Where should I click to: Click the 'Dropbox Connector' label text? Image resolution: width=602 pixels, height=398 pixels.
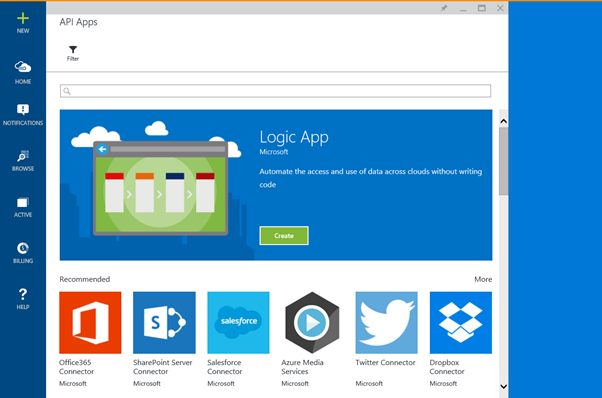pos(447,367)
